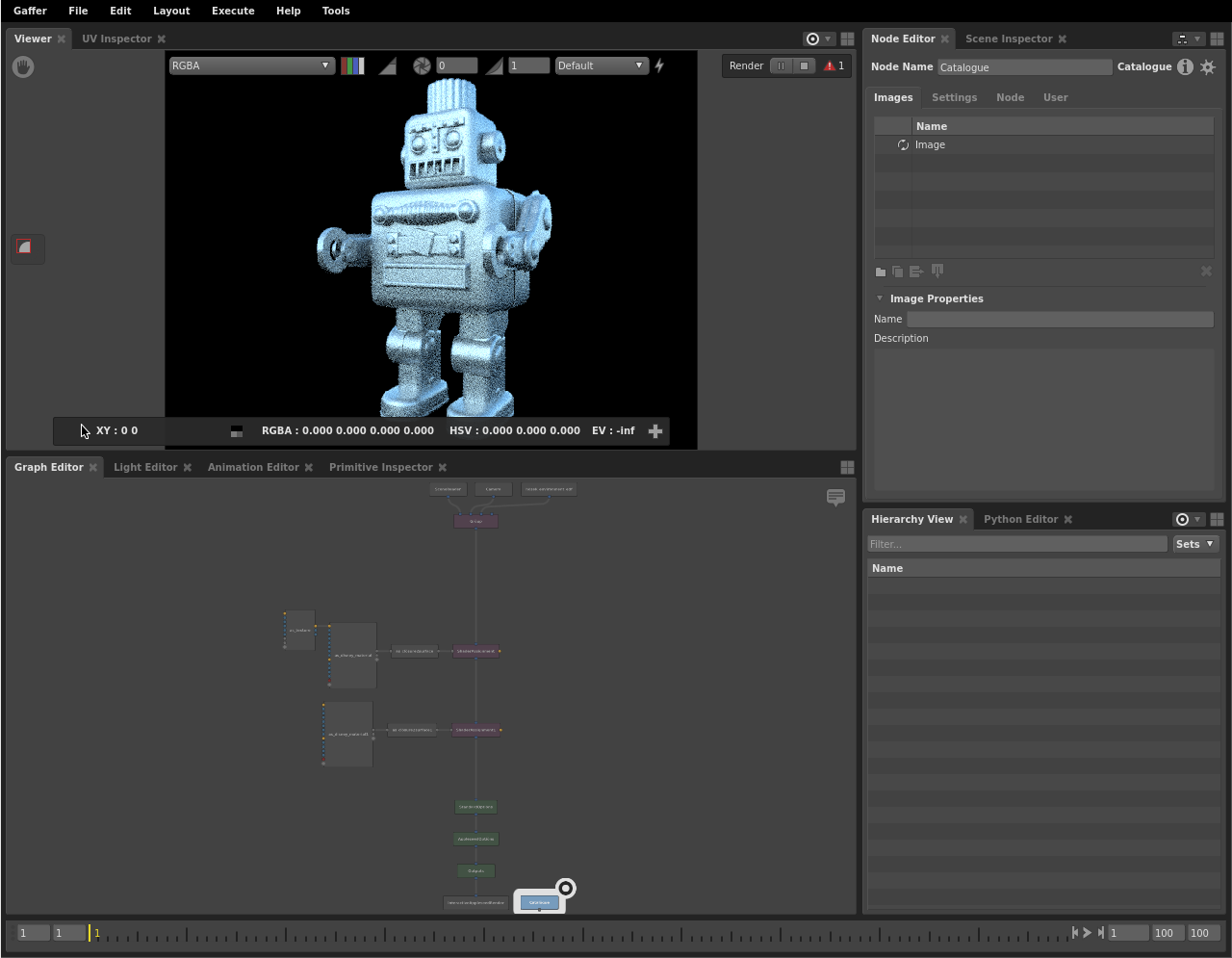Click the black-white swatch by RGBA readout
Screen dimensions: 1232x958
[x=237, y=431]
